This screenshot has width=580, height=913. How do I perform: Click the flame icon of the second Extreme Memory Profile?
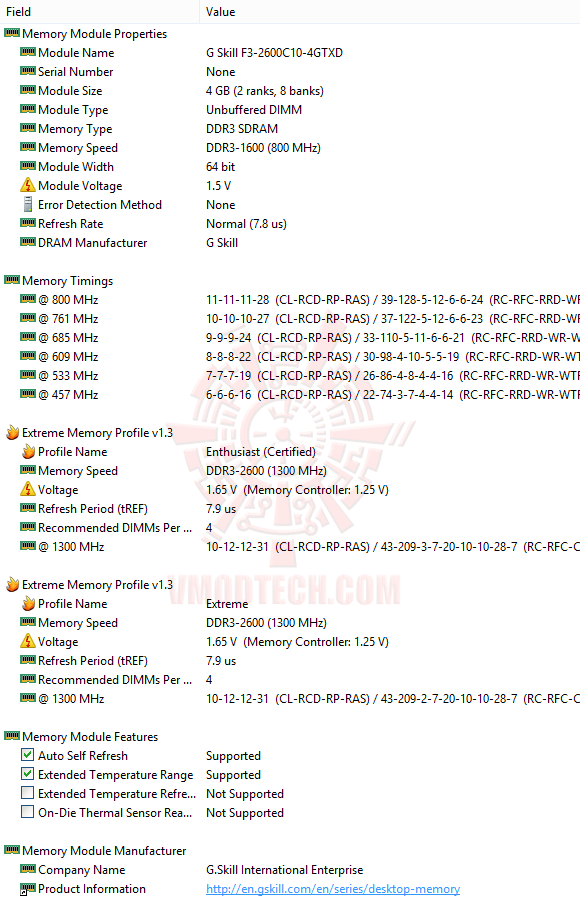pyautogui.click(x=12, y=584)
